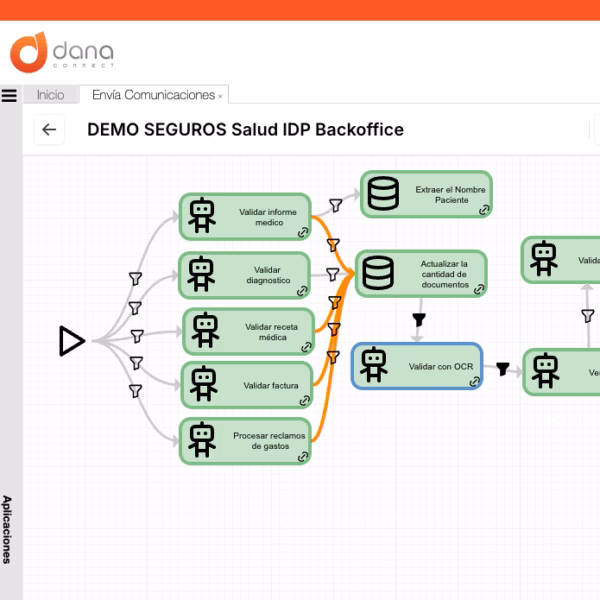Click link icon on Validar factura node
The width and height of the screenshot is (600, 600).
coord(305,400)
